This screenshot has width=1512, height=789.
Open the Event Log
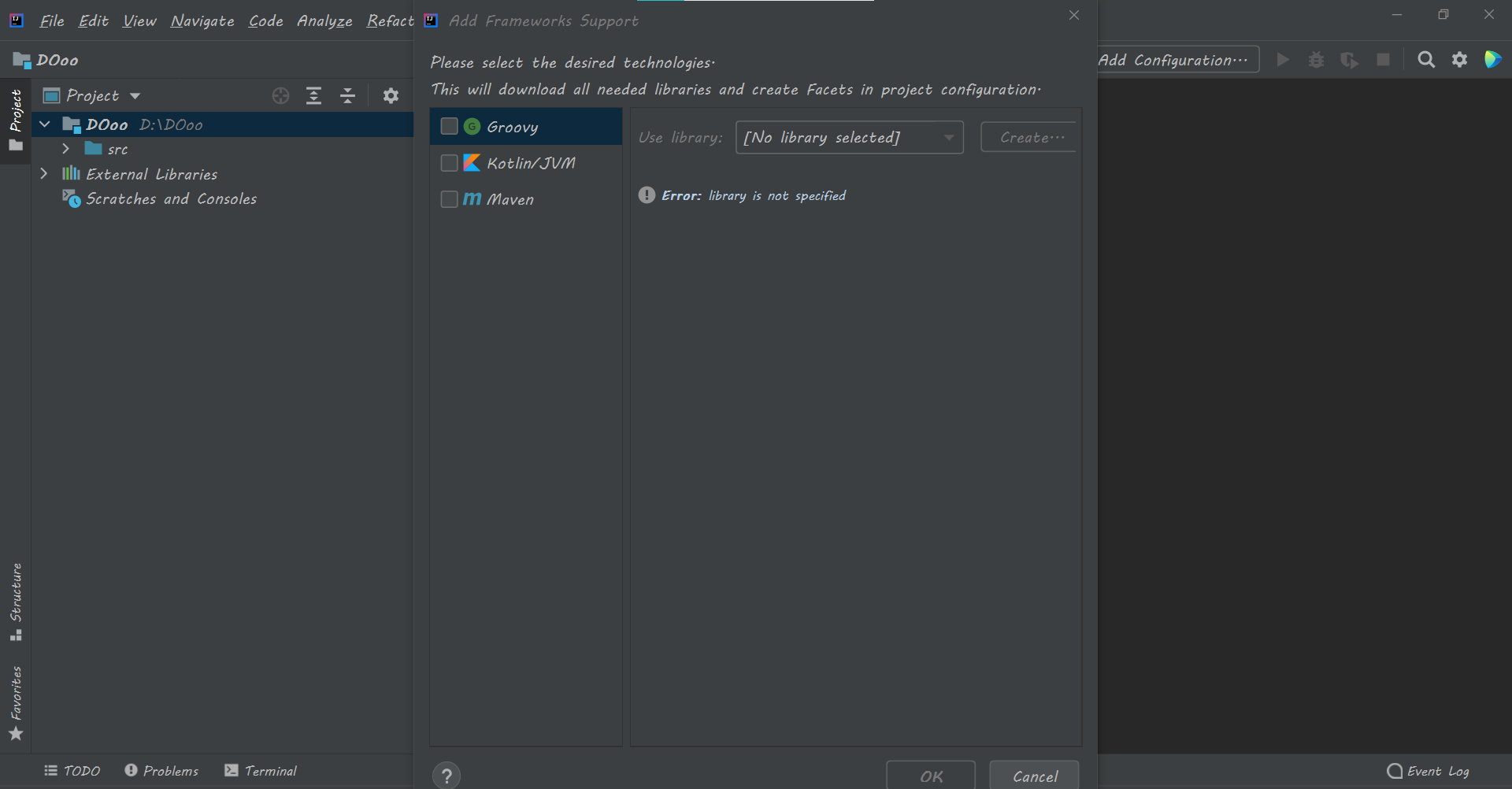pos(1429,771)
